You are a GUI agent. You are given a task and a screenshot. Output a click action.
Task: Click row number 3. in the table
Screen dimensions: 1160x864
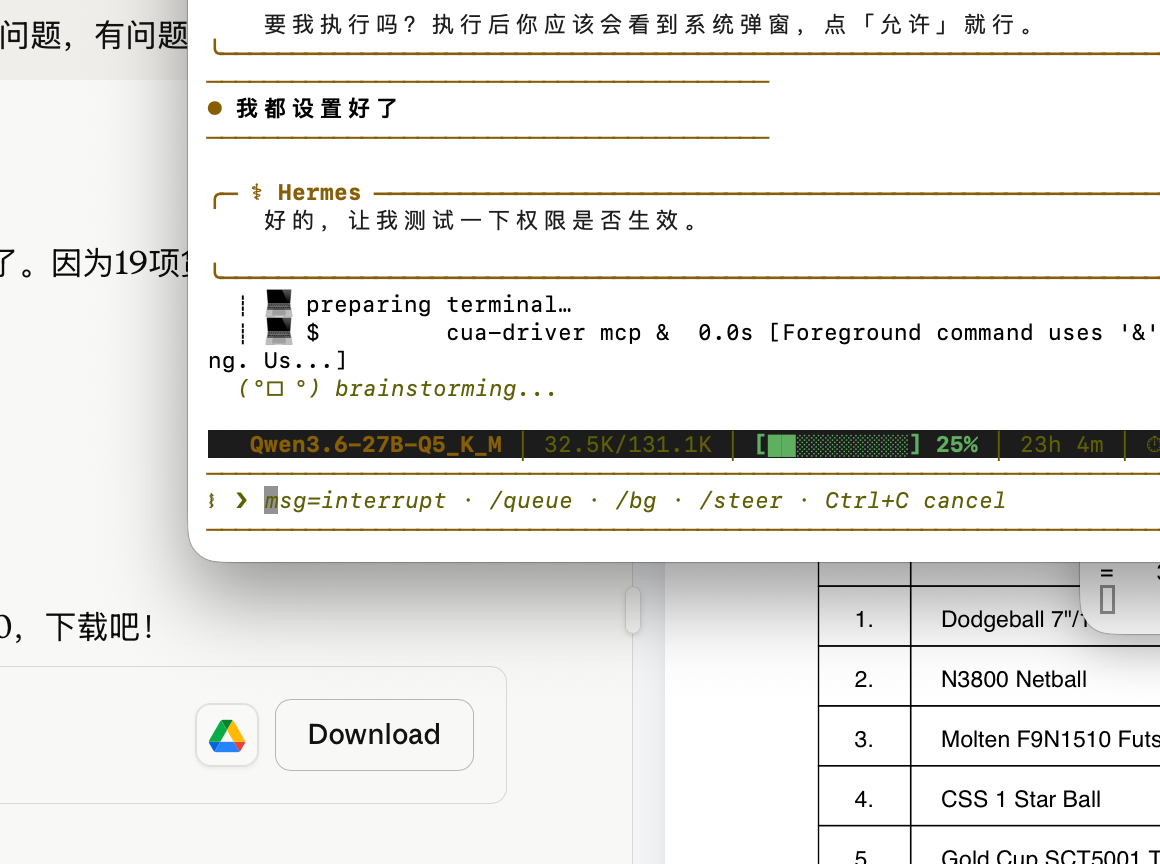click(865, 737)
